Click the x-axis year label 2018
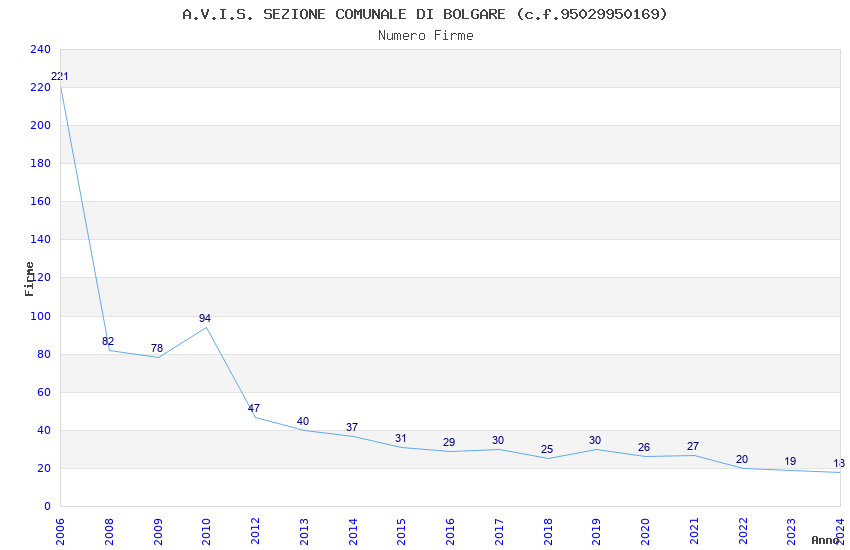Viewport: 850px width, 550px height. 548,532
